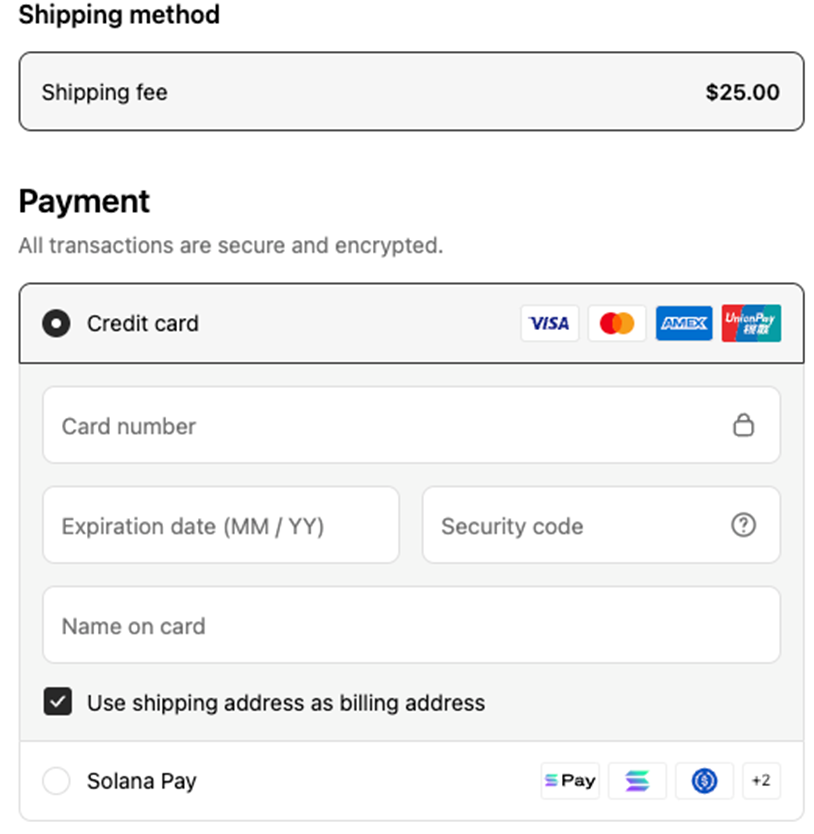Click the security code help icon
The width and height of the screenshot is (814, 834).
pos(744,525)
